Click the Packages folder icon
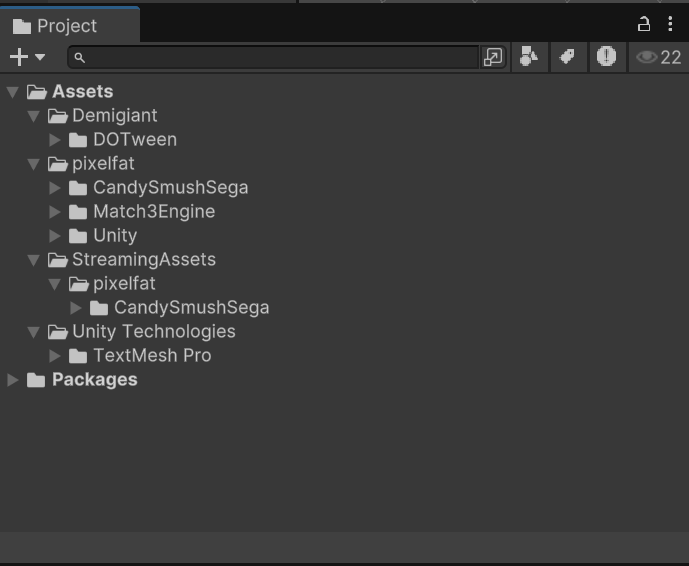Viewport: 689px width, 566px height. (x=37, y=380)
